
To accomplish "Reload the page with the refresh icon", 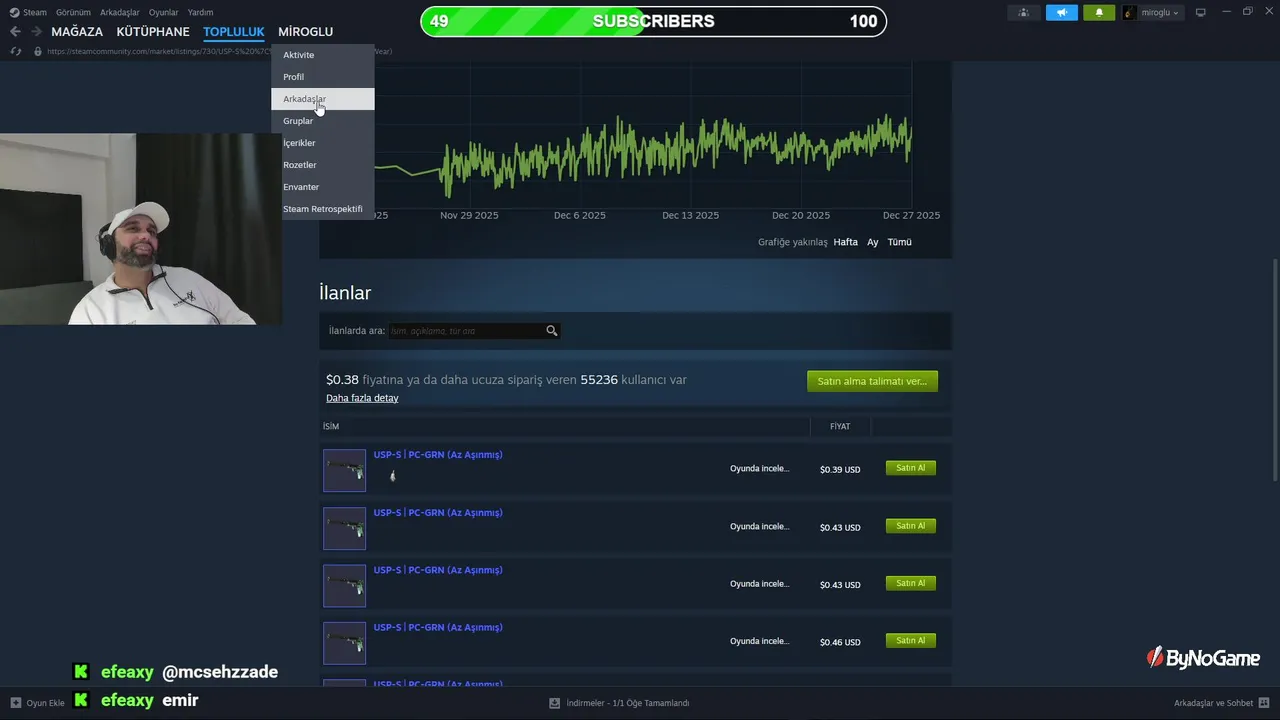I will click(x=16, y=51).
